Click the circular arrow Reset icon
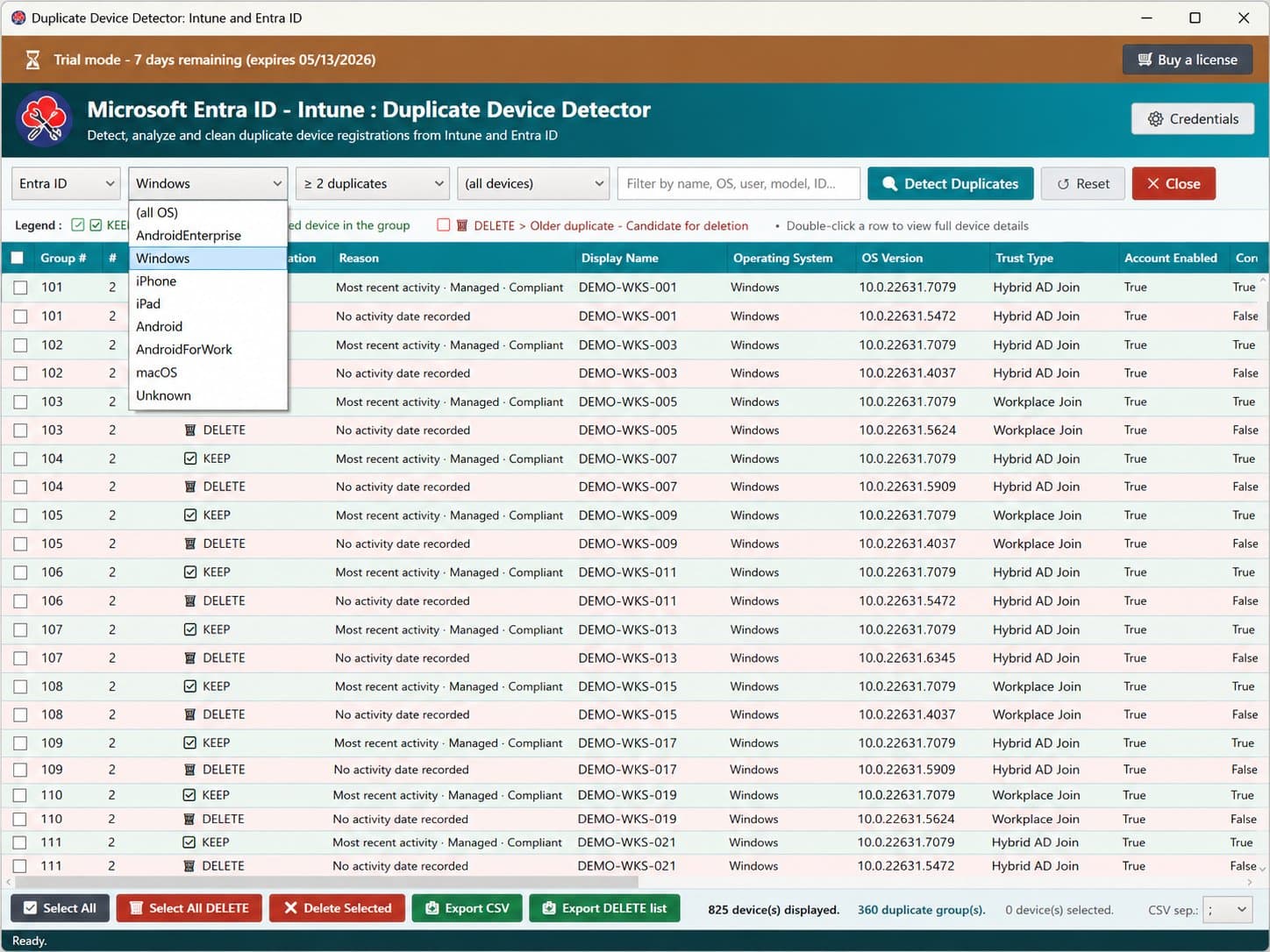The image size is (1270, 952). pyautogui.click(x=1063, y=184)
